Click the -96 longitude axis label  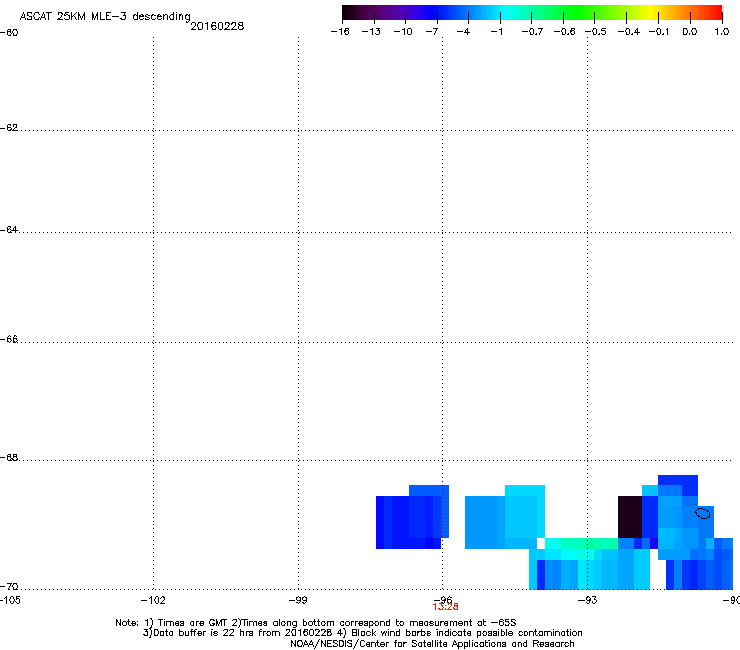[442, 599]
